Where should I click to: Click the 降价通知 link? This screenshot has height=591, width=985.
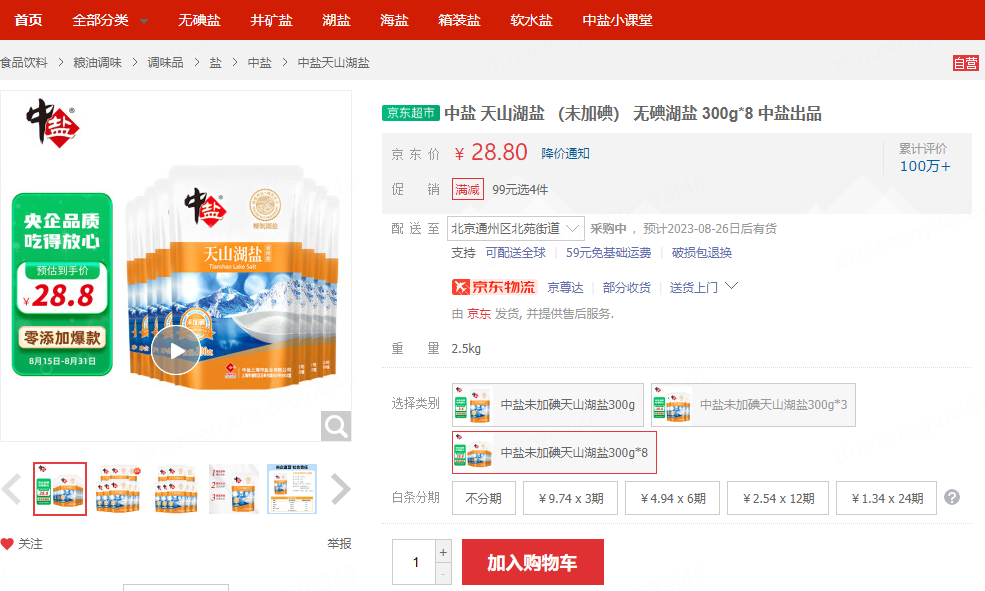[x=565, y=153]
